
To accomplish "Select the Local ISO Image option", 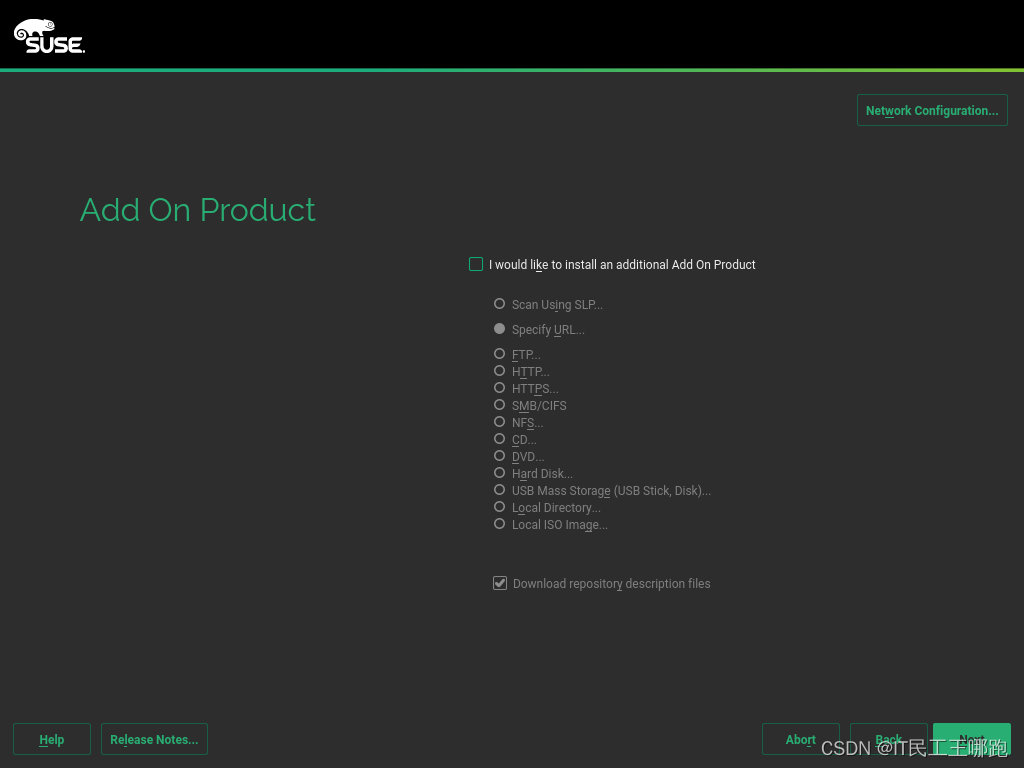I will pyautogui.click(x=499, y=524).
